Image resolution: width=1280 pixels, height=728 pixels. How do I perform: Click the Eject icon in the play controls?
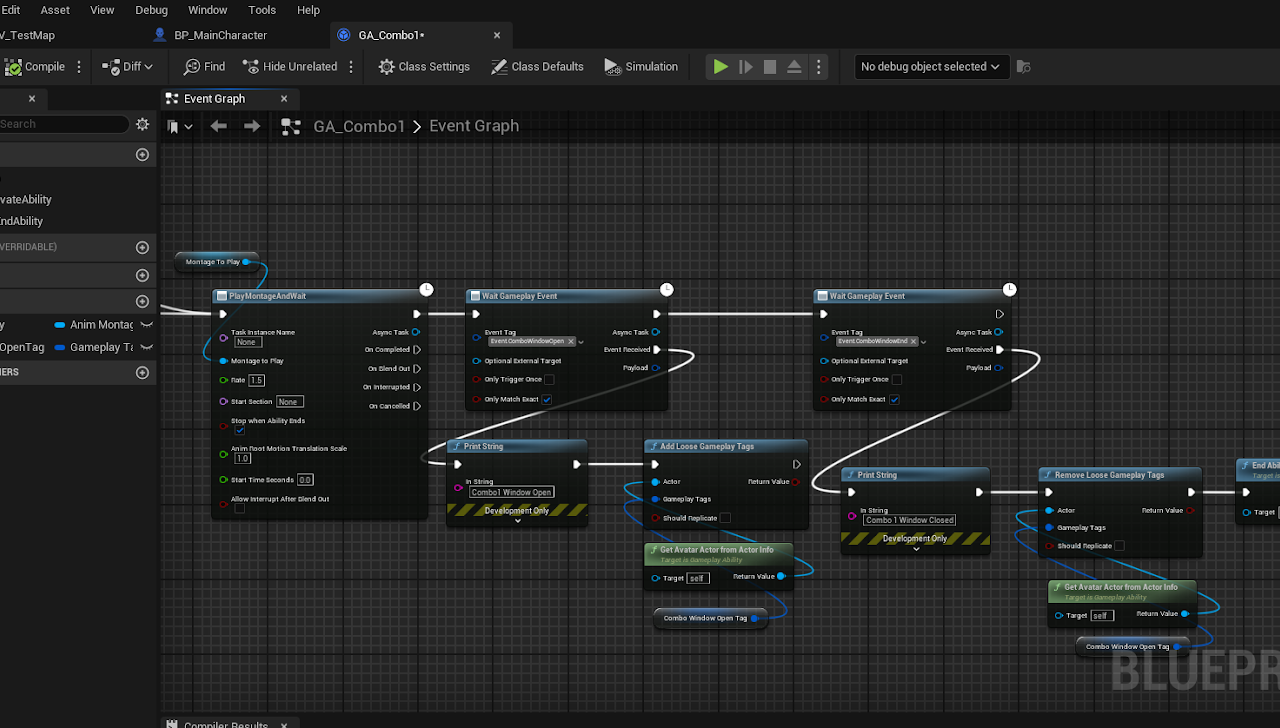tap(794, 67)
